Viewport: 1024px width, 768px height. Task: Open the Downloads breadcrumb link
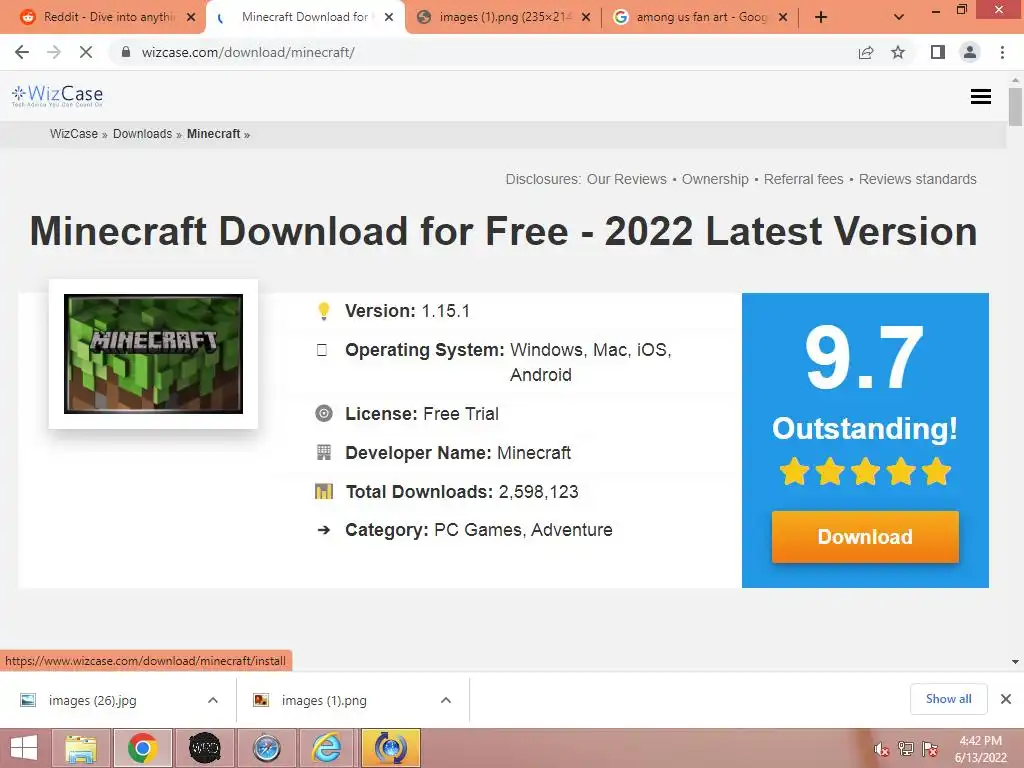click(142, 134)
